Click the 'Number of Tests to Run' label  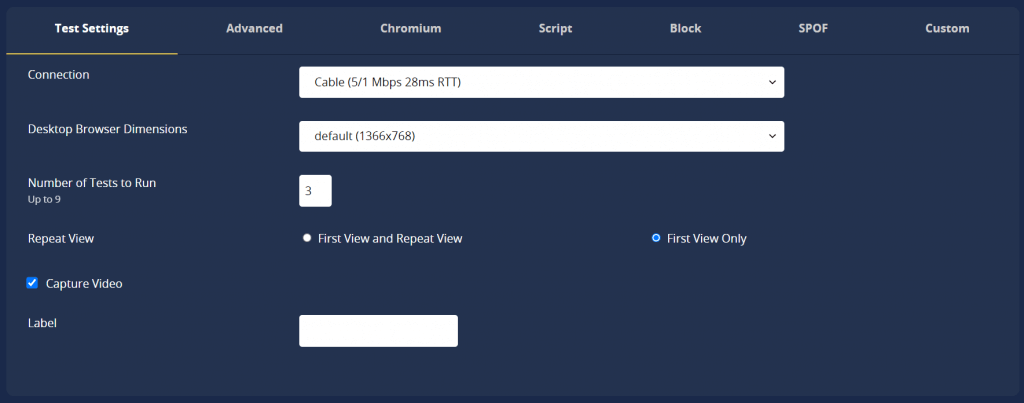92,184
